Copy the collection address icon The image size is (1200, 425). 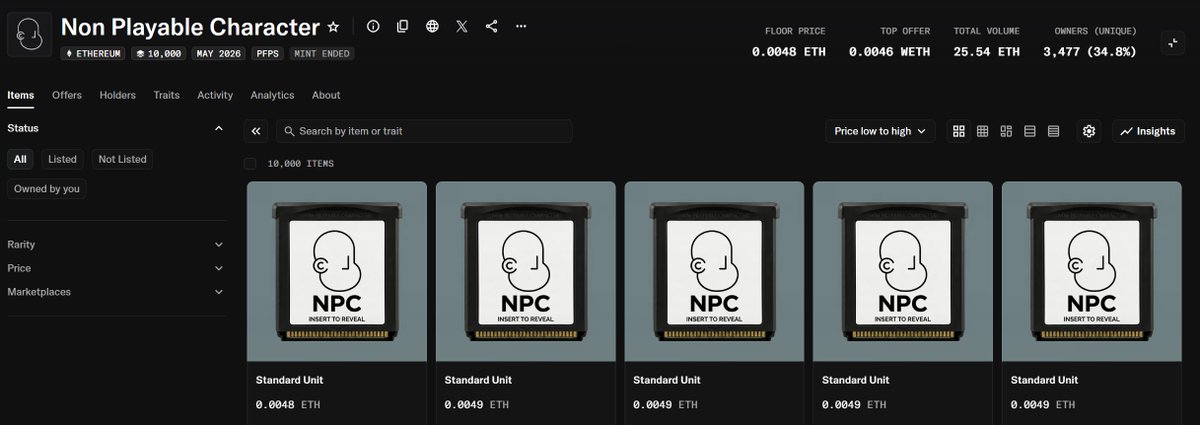[x=402, y=26]
